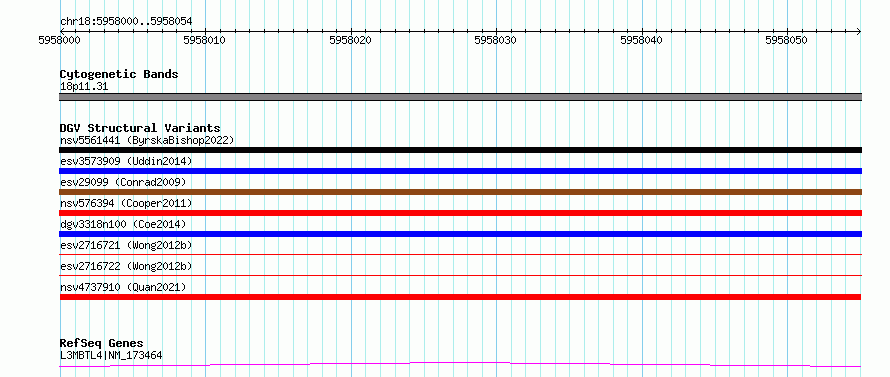This screenshot has width=890, height=377.
Task: Click the red nsv576394 variant bar
Action: tap(460, 213)
